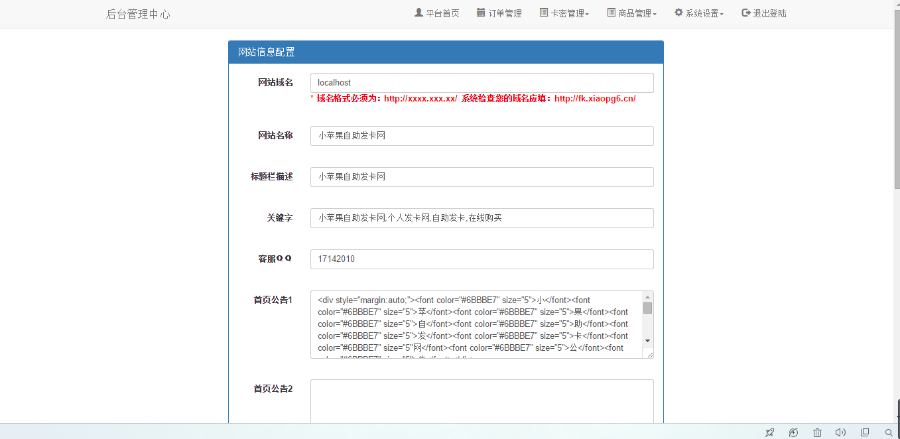Focus the 网站域名 field containing localhost

(482, 83)
